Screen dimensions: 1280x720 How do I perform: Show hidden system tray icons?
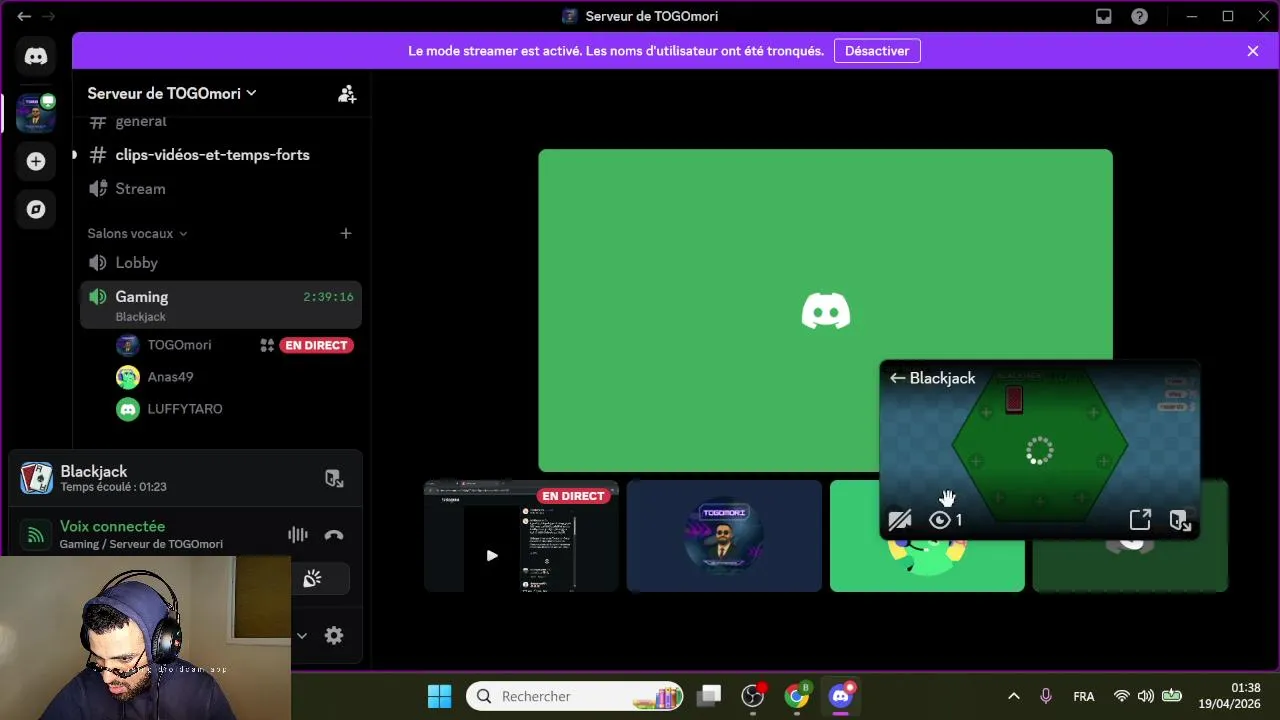(x=1013, y=696)
